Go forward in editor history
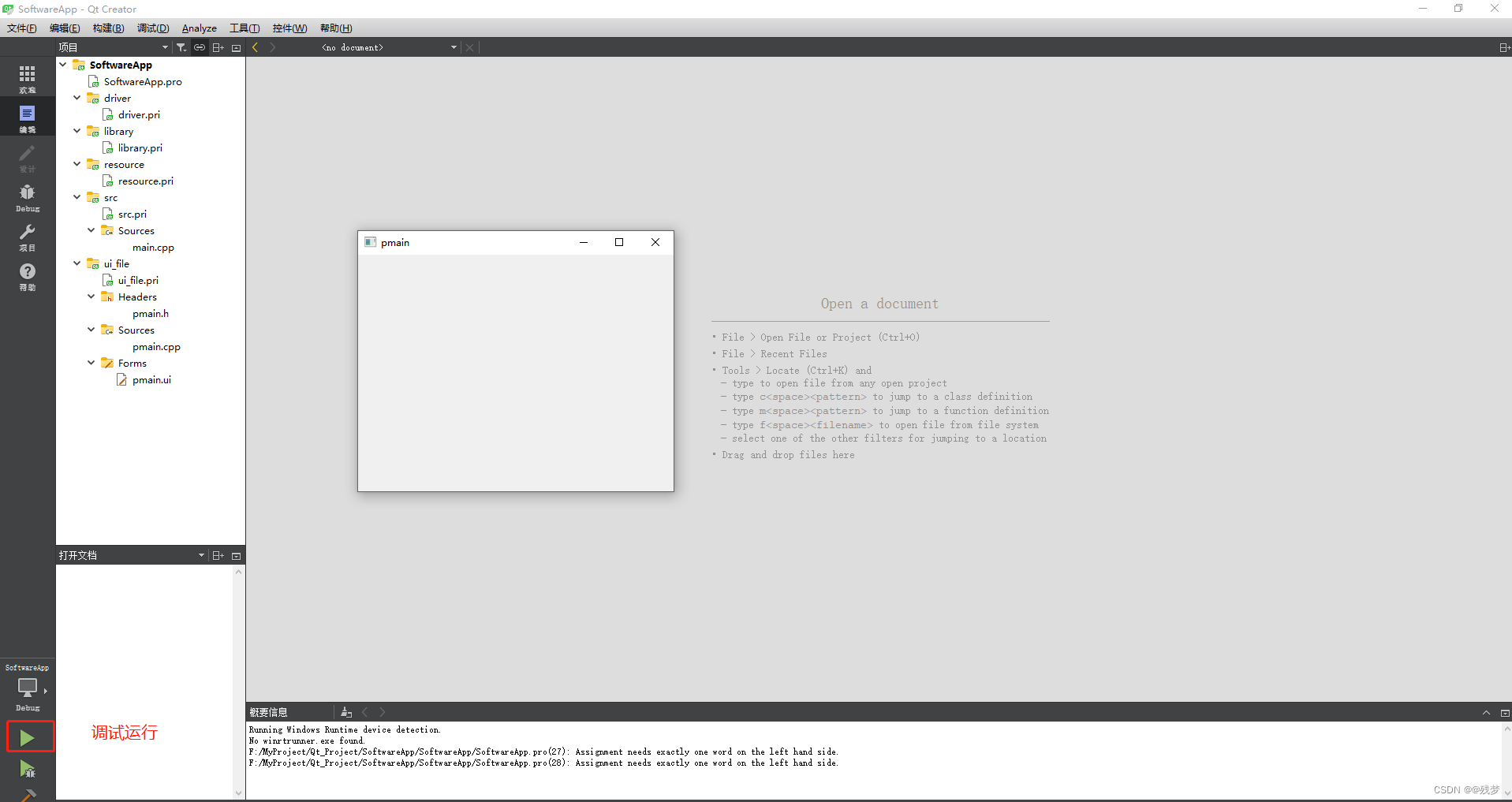The width and height of the screenshot is (1512, 802). pyautogui.click(x=273, y=47)
